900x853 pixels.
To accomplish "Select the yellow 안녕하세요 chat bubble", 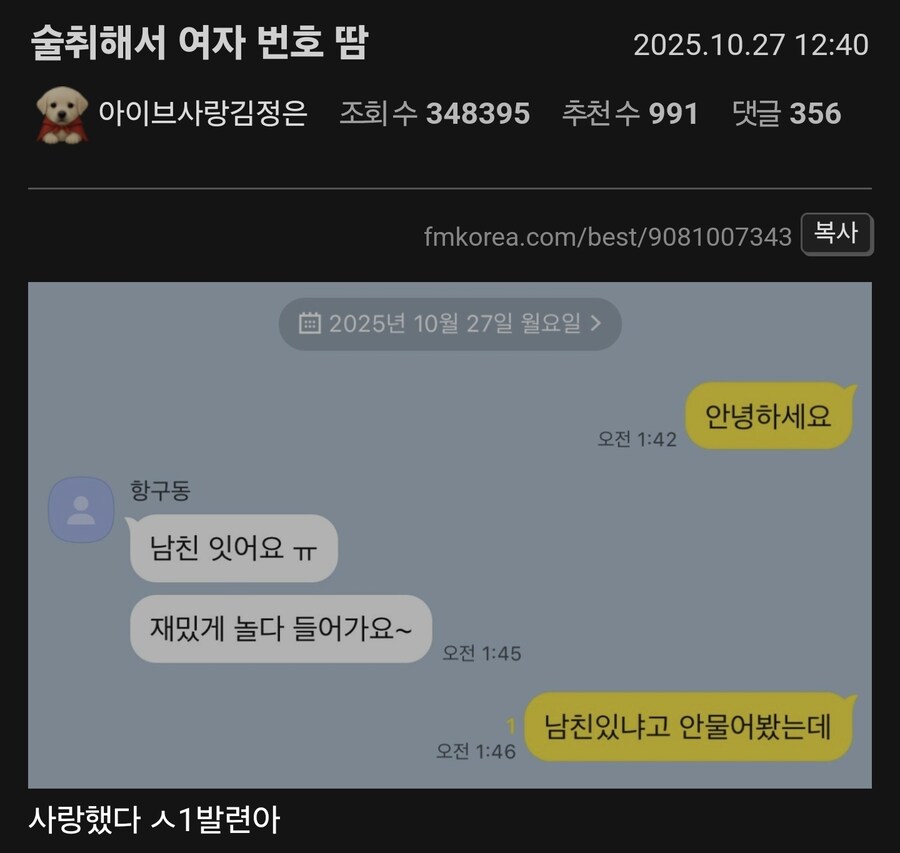I will [x=768, y=416].
